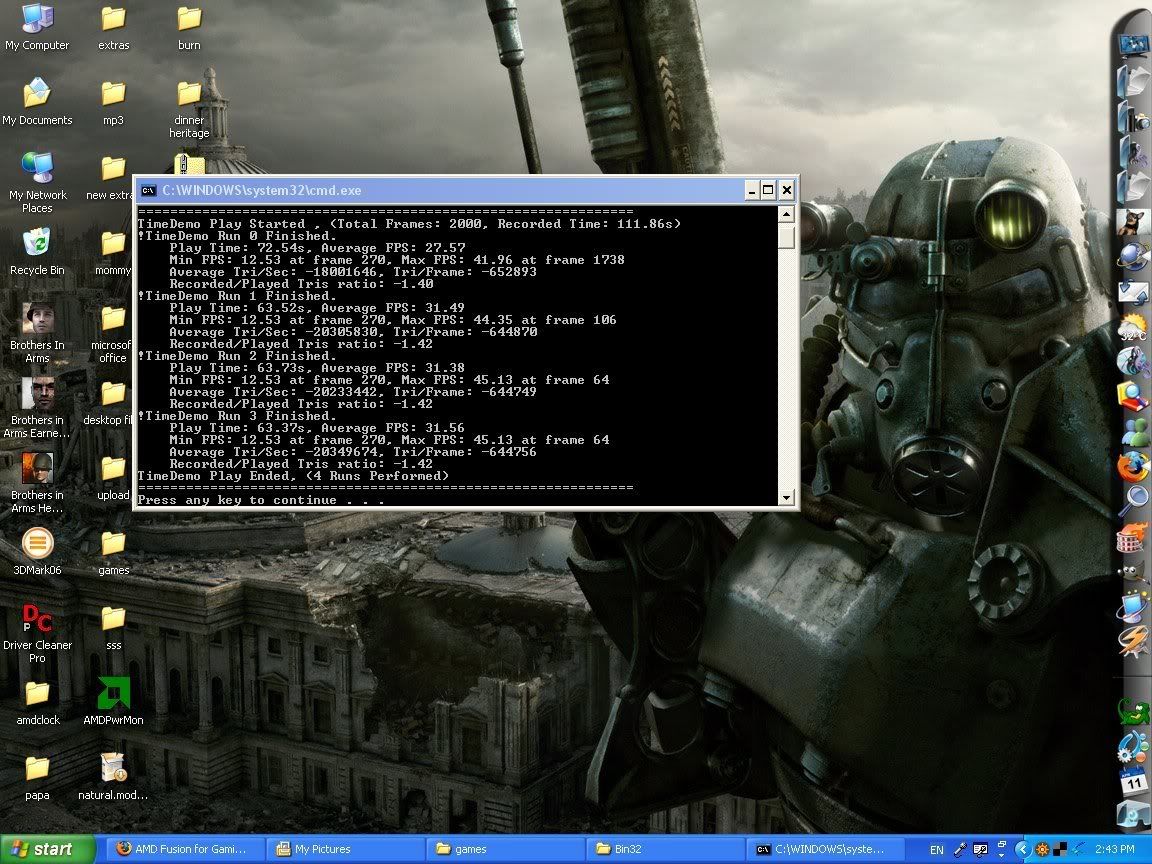Image resolution: width=1152 pixels, height=864 pixels.
Task: Click the GIMP icon in the dock
Action: [x=1133, y=571]
